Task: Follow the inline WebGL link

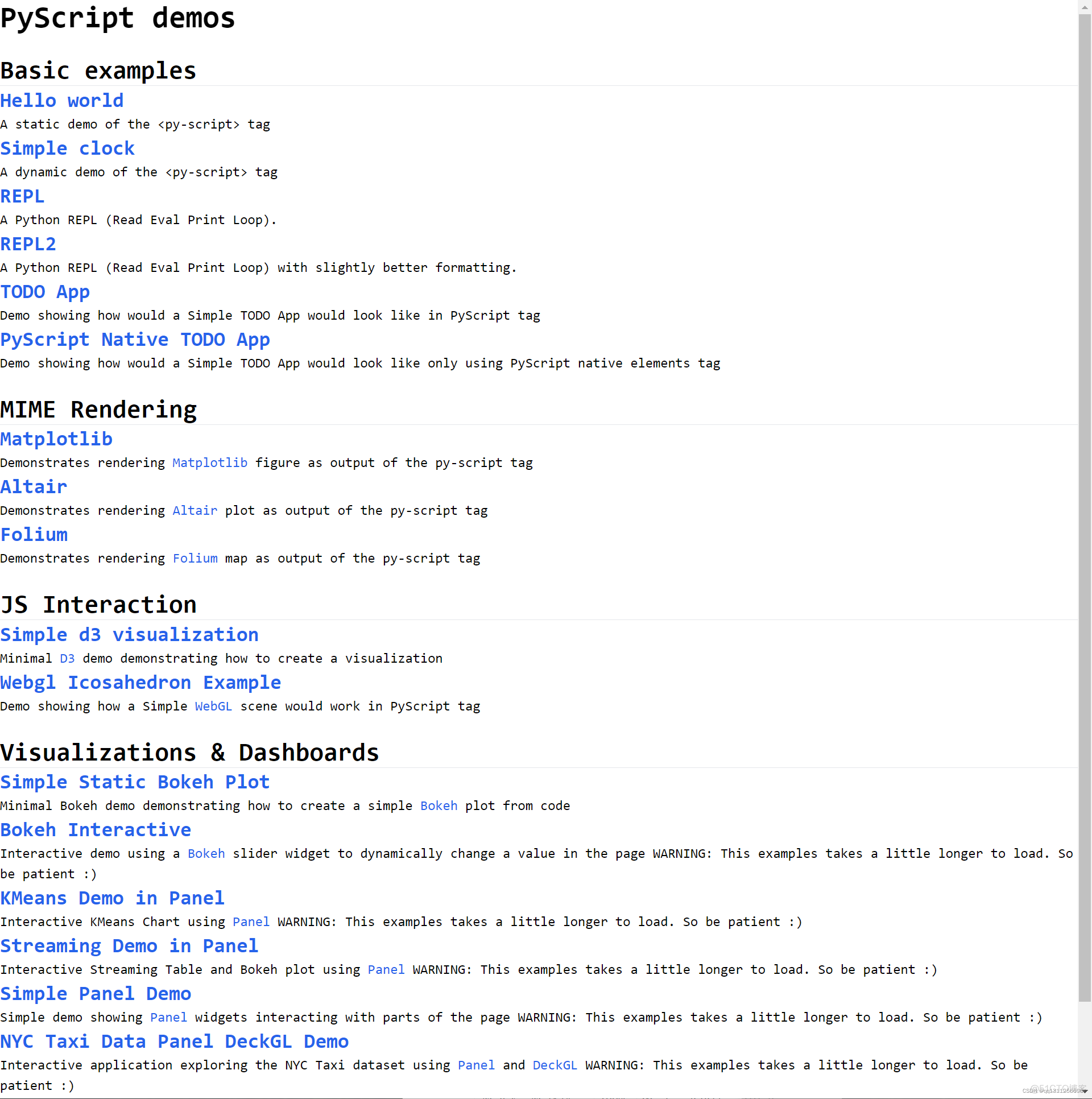Action: point(213,706)
